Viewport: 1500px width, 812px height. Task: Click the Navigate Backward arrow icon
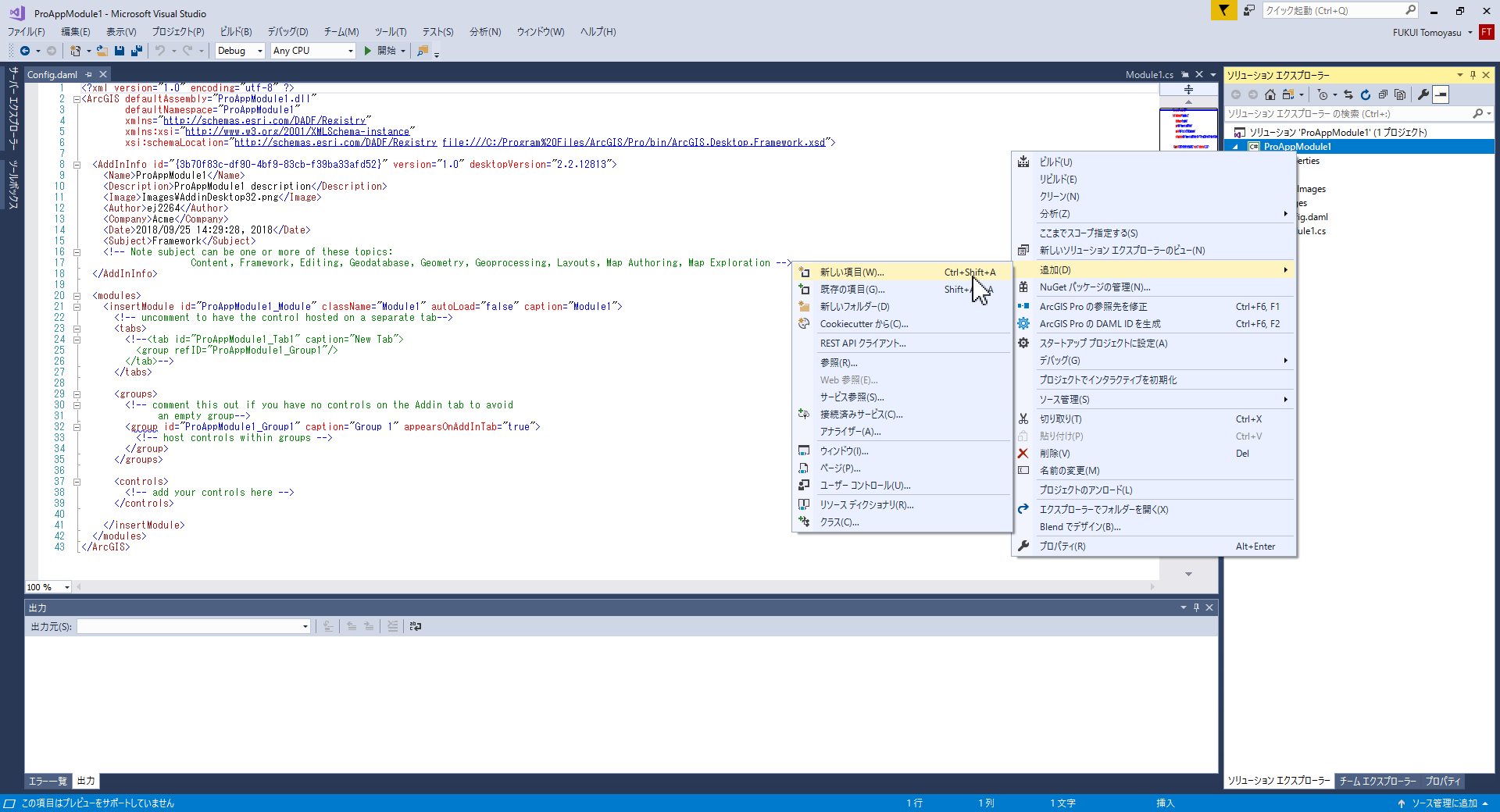(25, 51)
